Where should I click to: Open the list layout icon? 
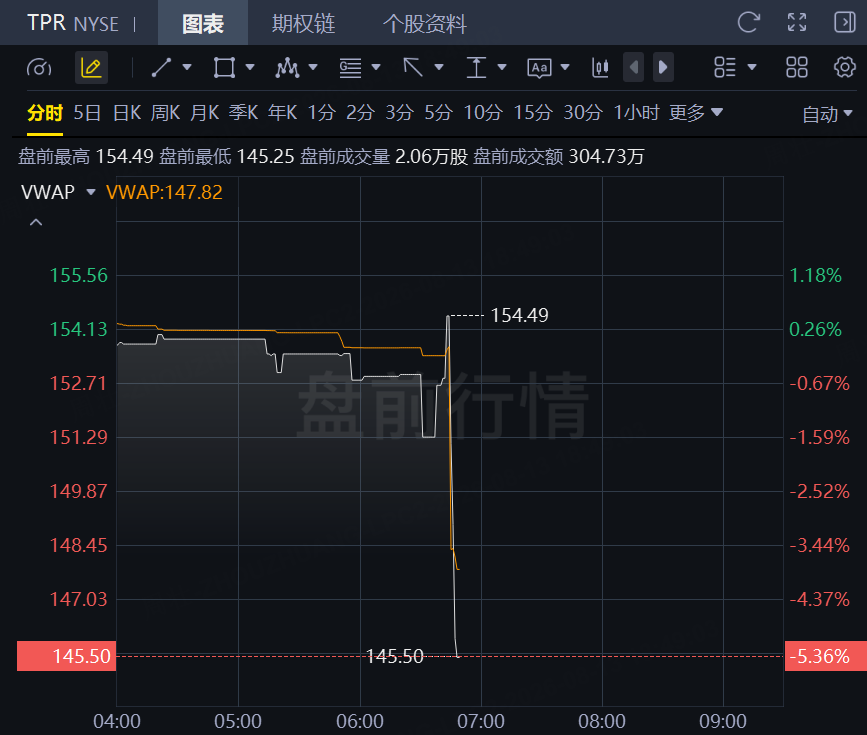pyautogui.click(x=725, y=67)
